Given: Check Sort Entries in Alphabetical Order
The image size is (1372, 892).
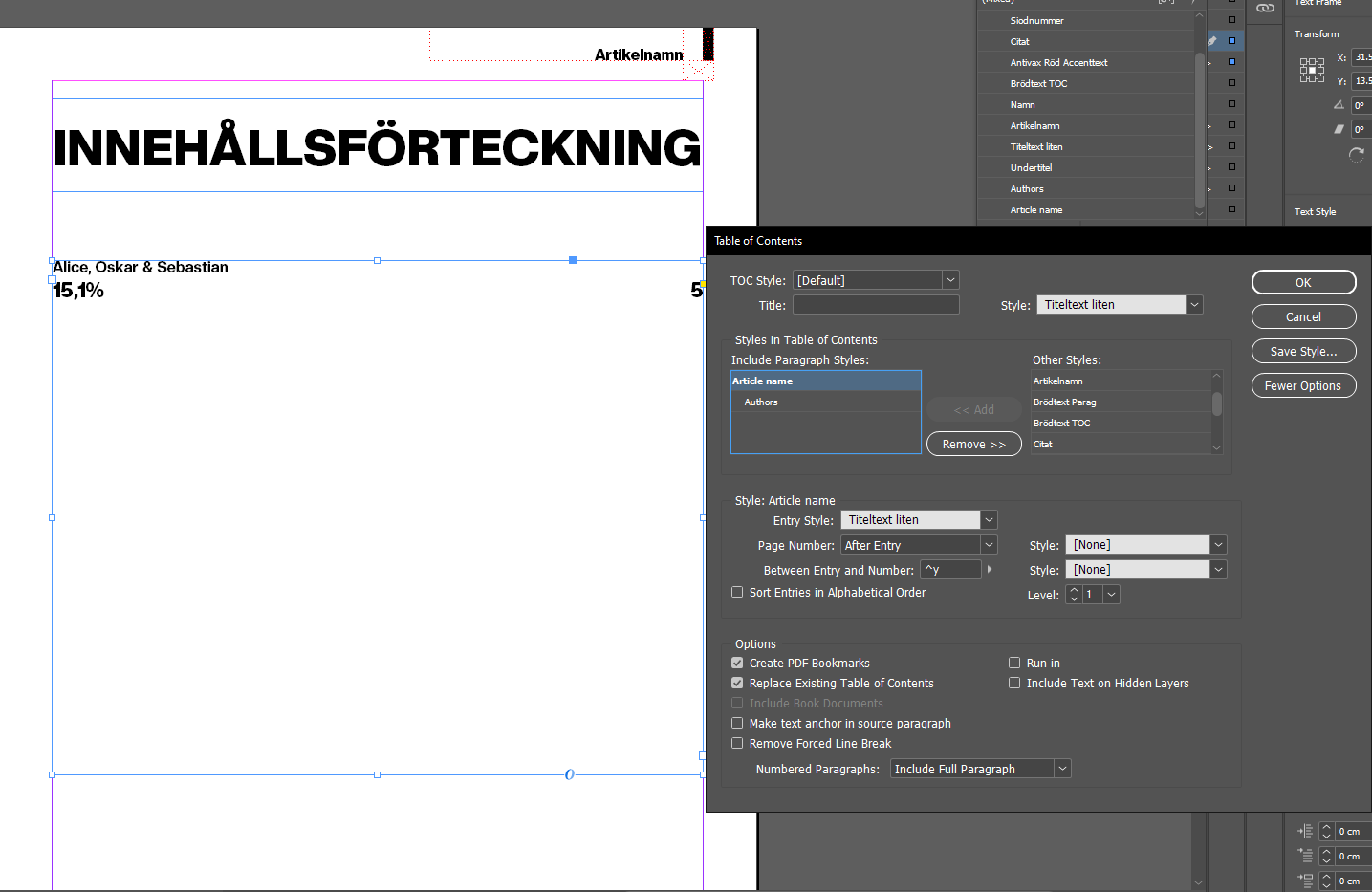Looking at the screenshot, I should click(x=737, y=592).
